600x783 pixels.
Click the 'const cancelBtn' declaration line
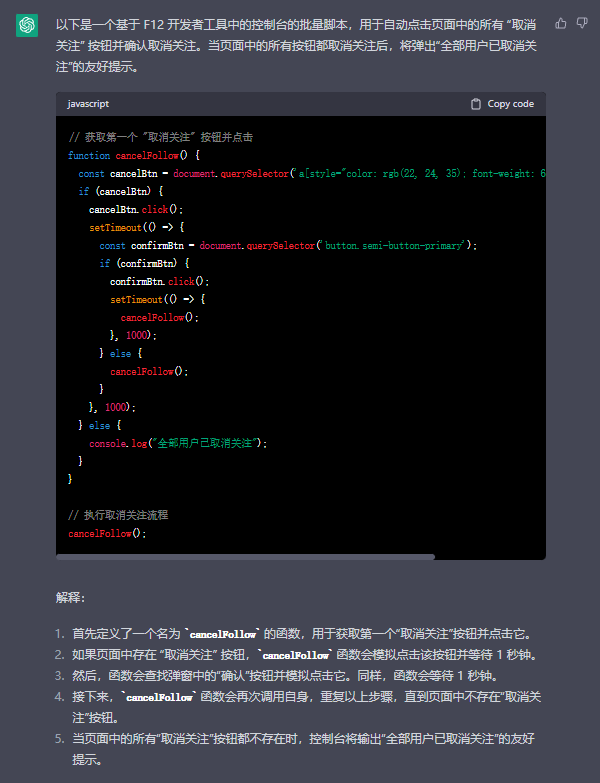point(312,173)
